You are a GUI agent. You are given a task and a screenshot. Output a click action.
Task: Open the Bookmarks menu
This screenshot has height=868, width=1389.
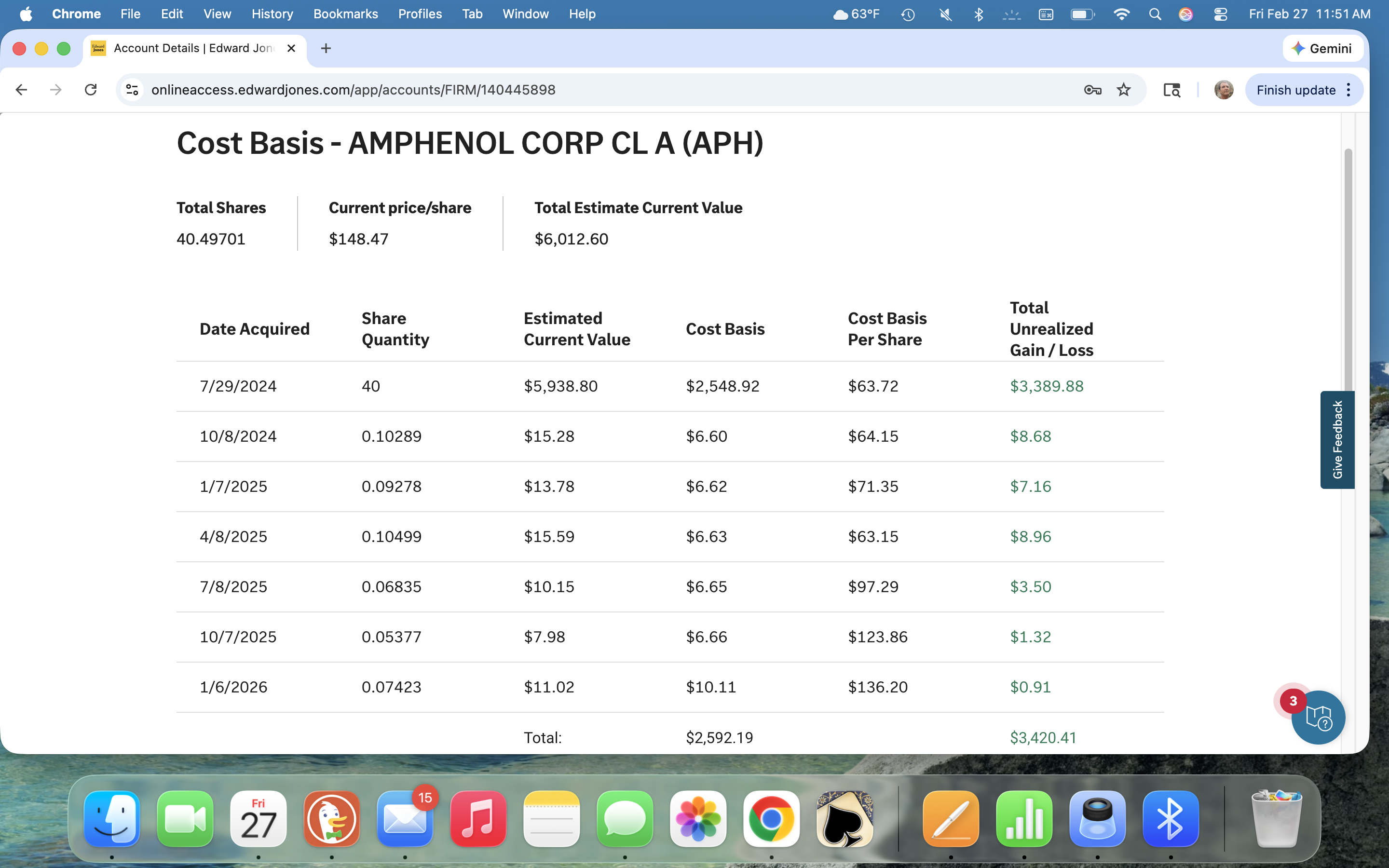click(345, 14)
